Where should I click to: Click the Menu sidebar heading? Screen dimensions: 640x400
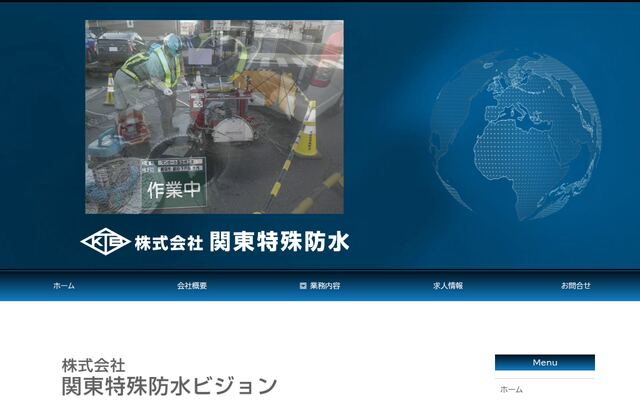tap(545, 362)
